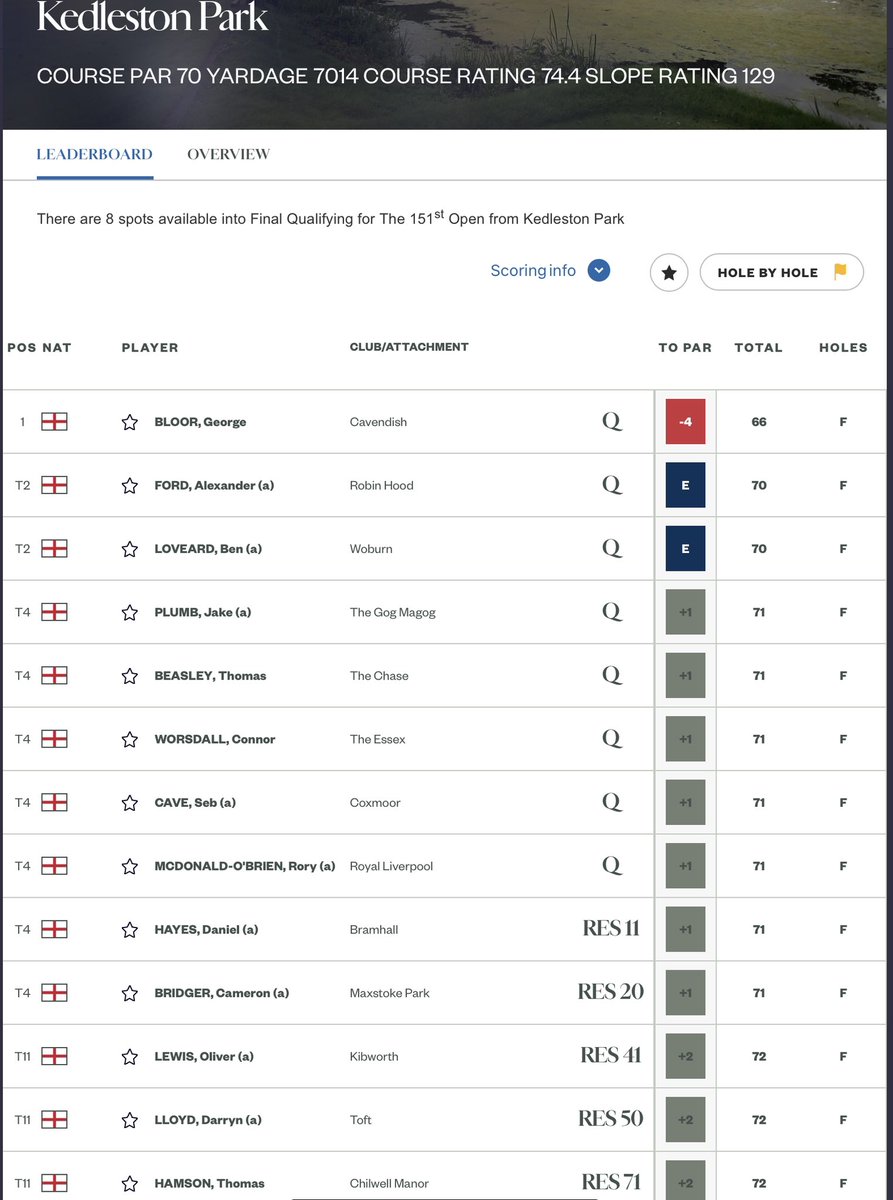Click the Q qualifier mark for George Bloor
The image size is (893, 1200).
pos(612,422)
